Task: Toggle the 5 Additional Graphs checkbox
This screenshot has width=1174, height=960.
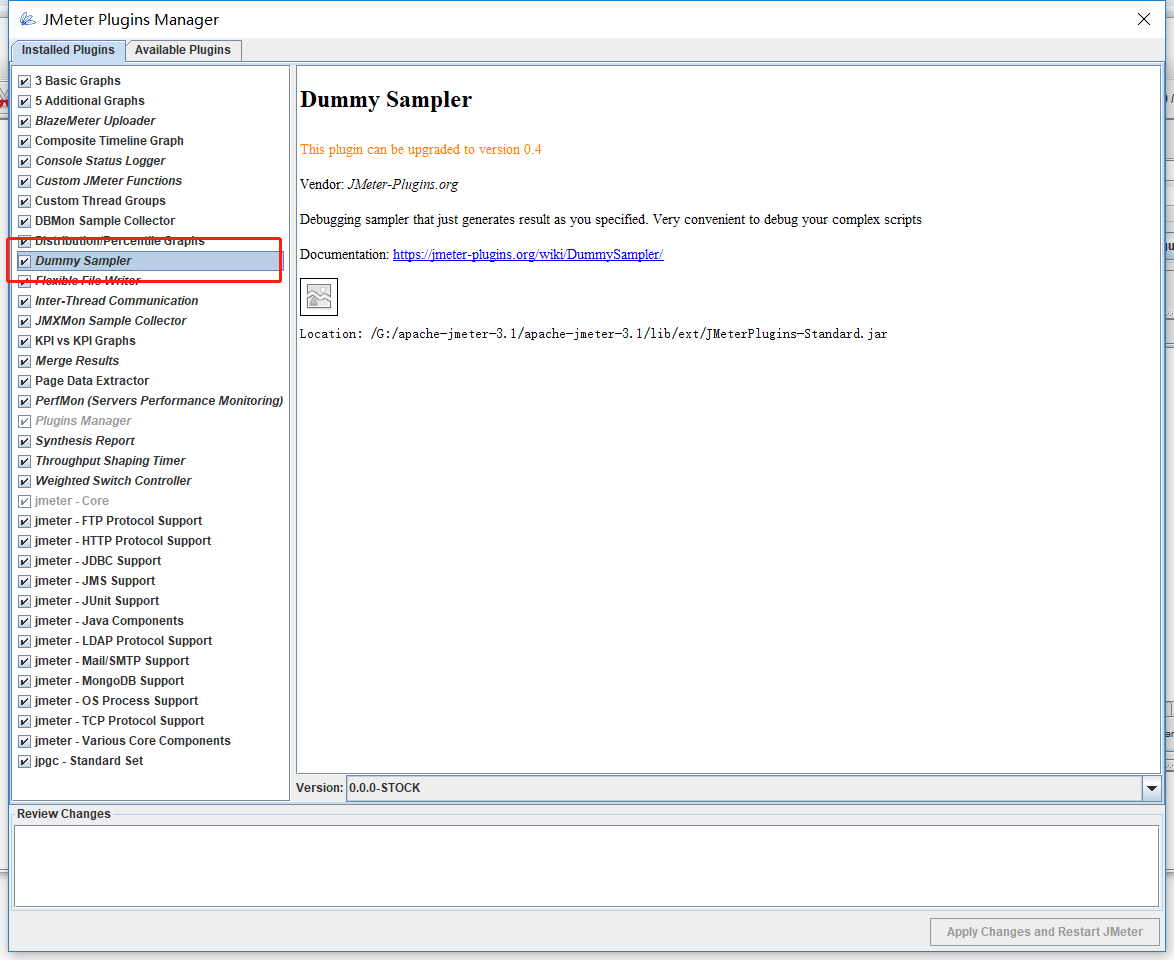Action: point(25,101)
